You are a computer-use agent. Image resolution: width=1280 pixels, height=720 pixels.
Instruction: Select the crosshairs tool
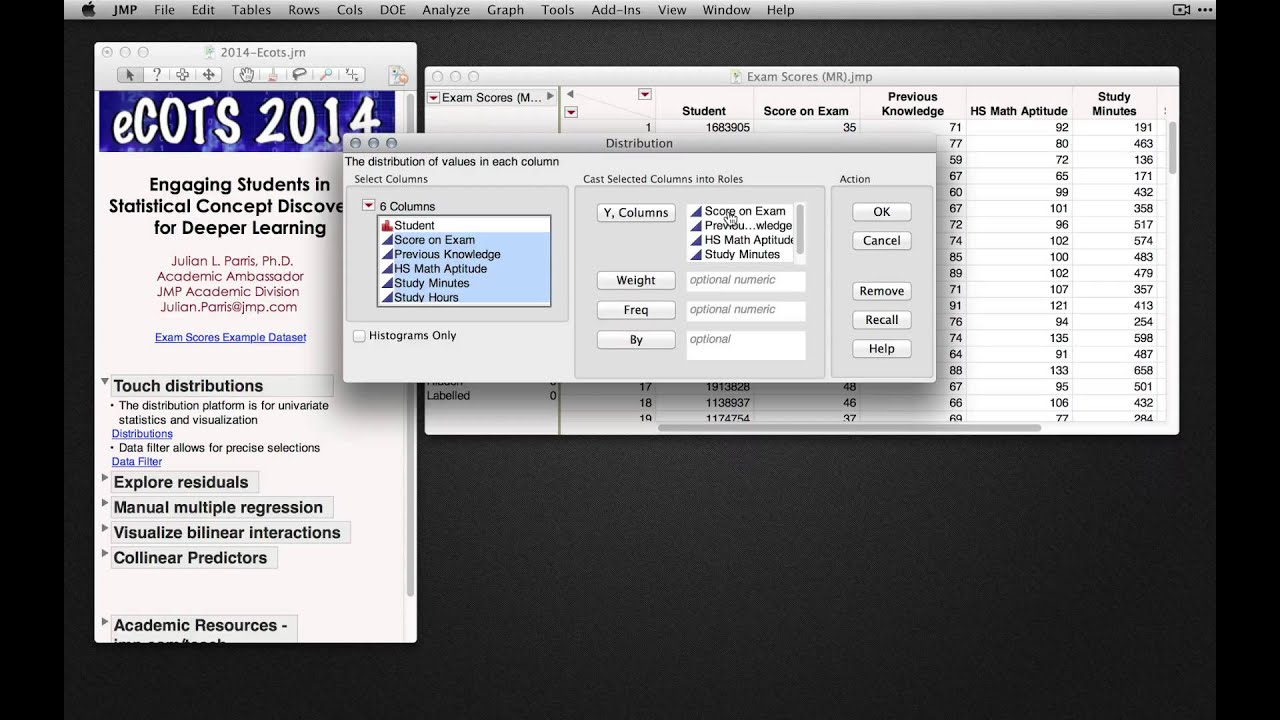click(350, 75)
